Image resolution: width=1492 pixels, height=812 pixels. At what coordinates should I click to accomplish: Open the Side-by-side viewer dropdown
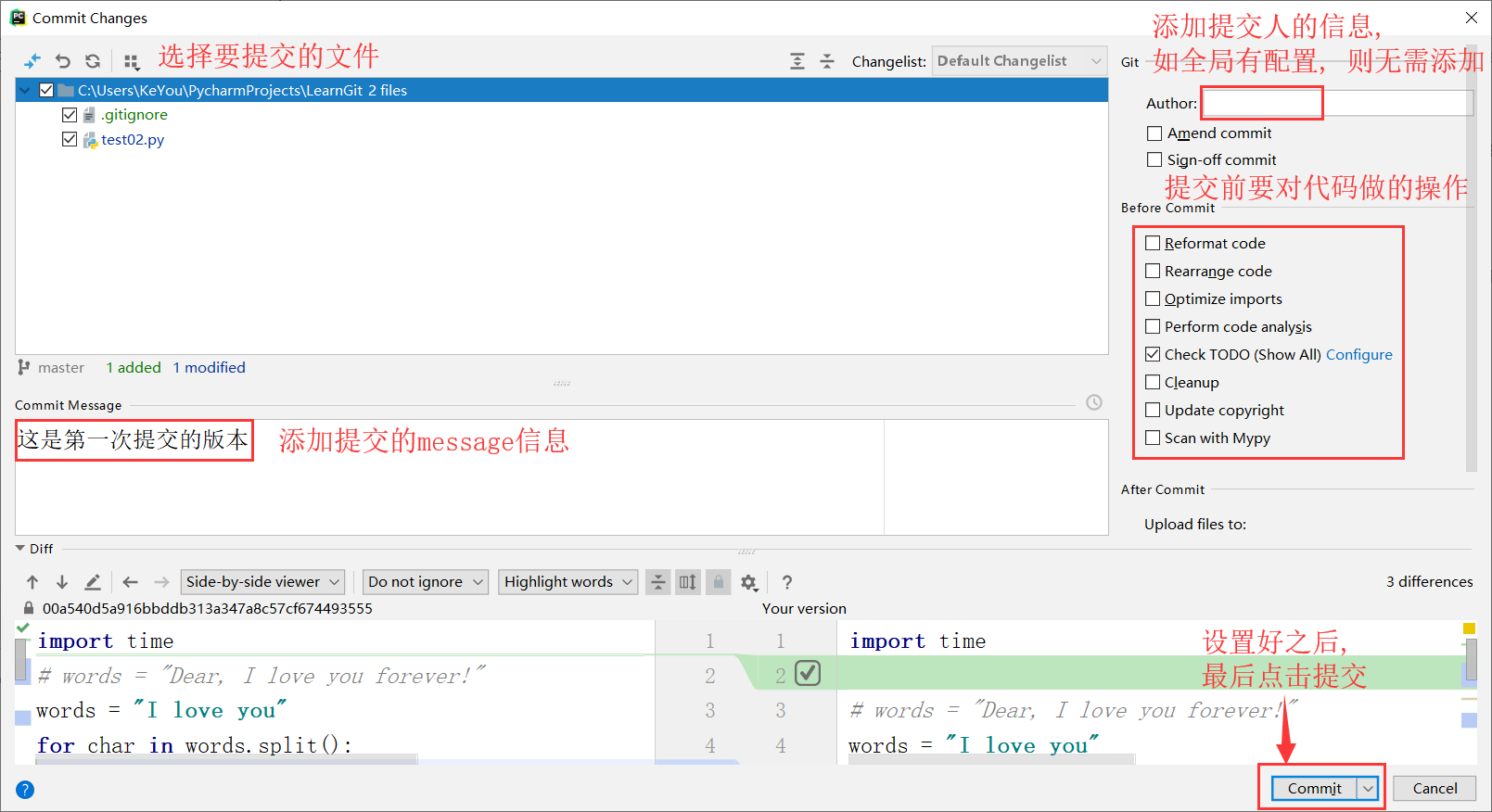click(262, 582)
